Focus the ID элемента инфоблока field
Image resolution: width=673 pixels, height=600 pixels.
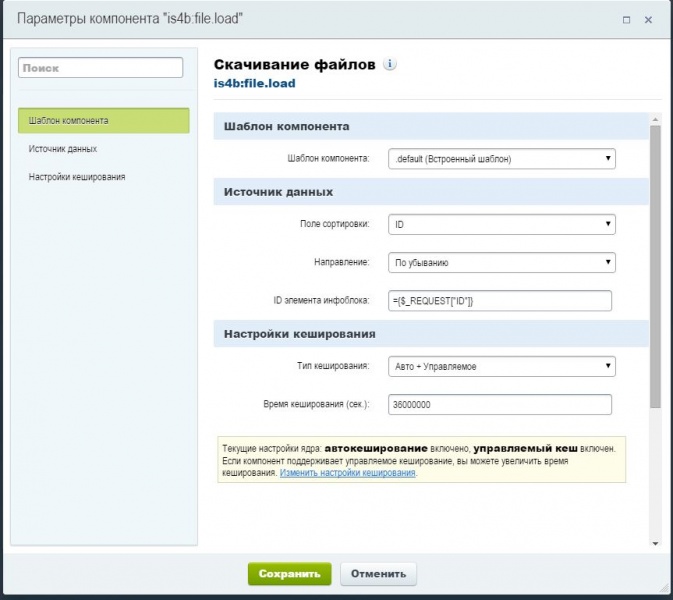499,301
